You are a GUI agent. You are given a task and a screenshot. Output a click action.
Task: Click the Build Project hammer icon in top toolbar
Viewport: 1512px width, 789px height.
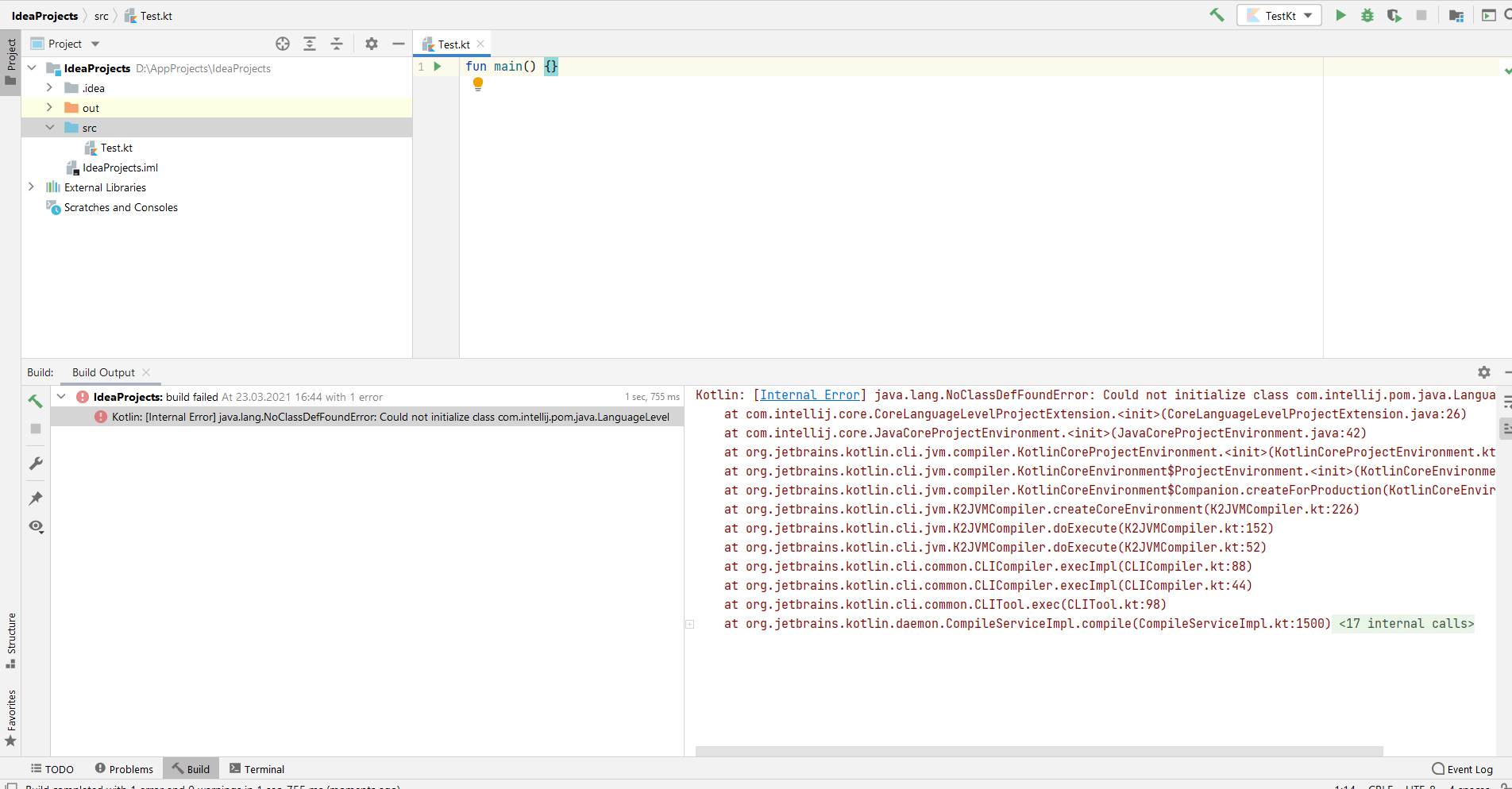(x=1217, y=15)
